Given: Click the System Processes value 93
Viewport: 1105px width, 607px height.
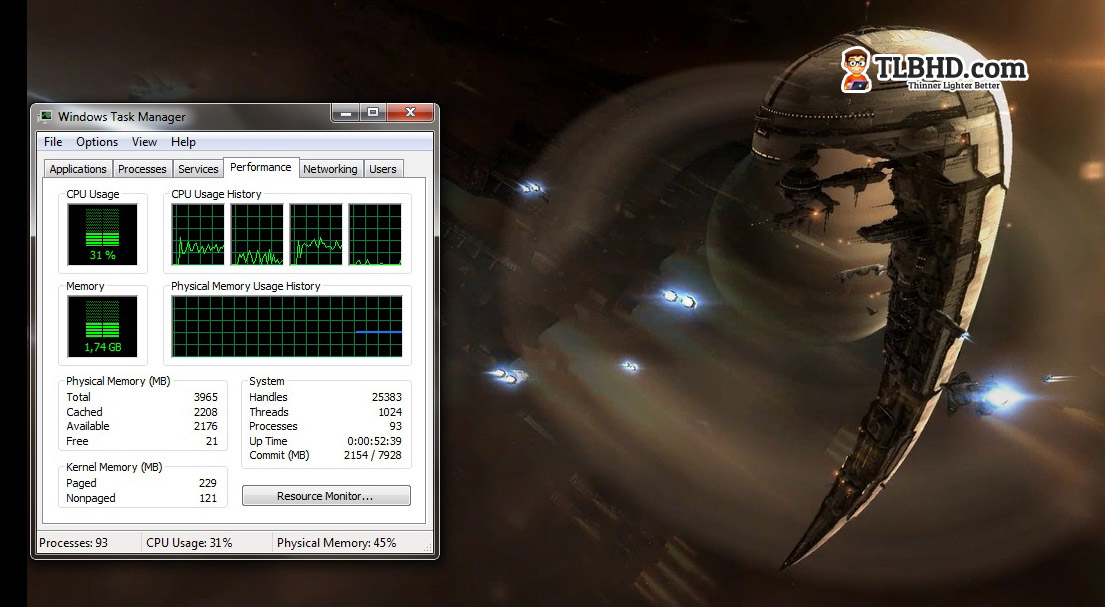Looking at the screenshot, I should (x=395, y=426).
